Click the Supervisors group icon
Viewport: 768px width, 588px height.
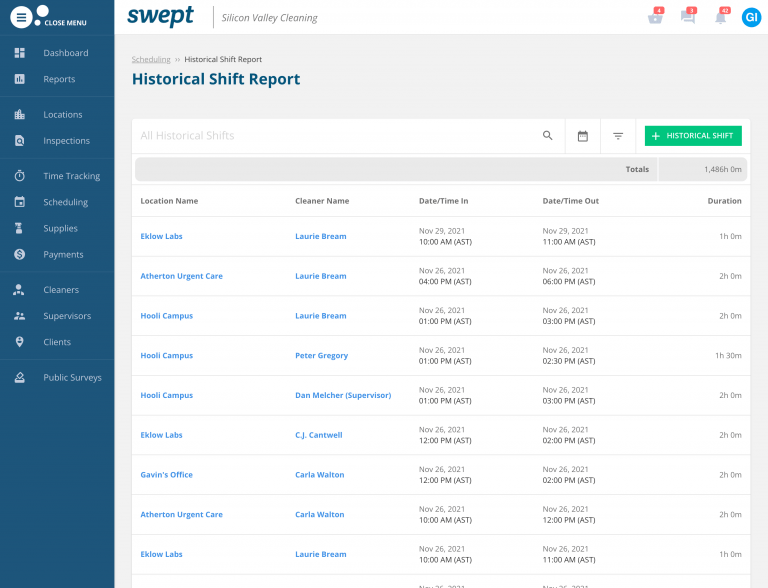point(20,316)
